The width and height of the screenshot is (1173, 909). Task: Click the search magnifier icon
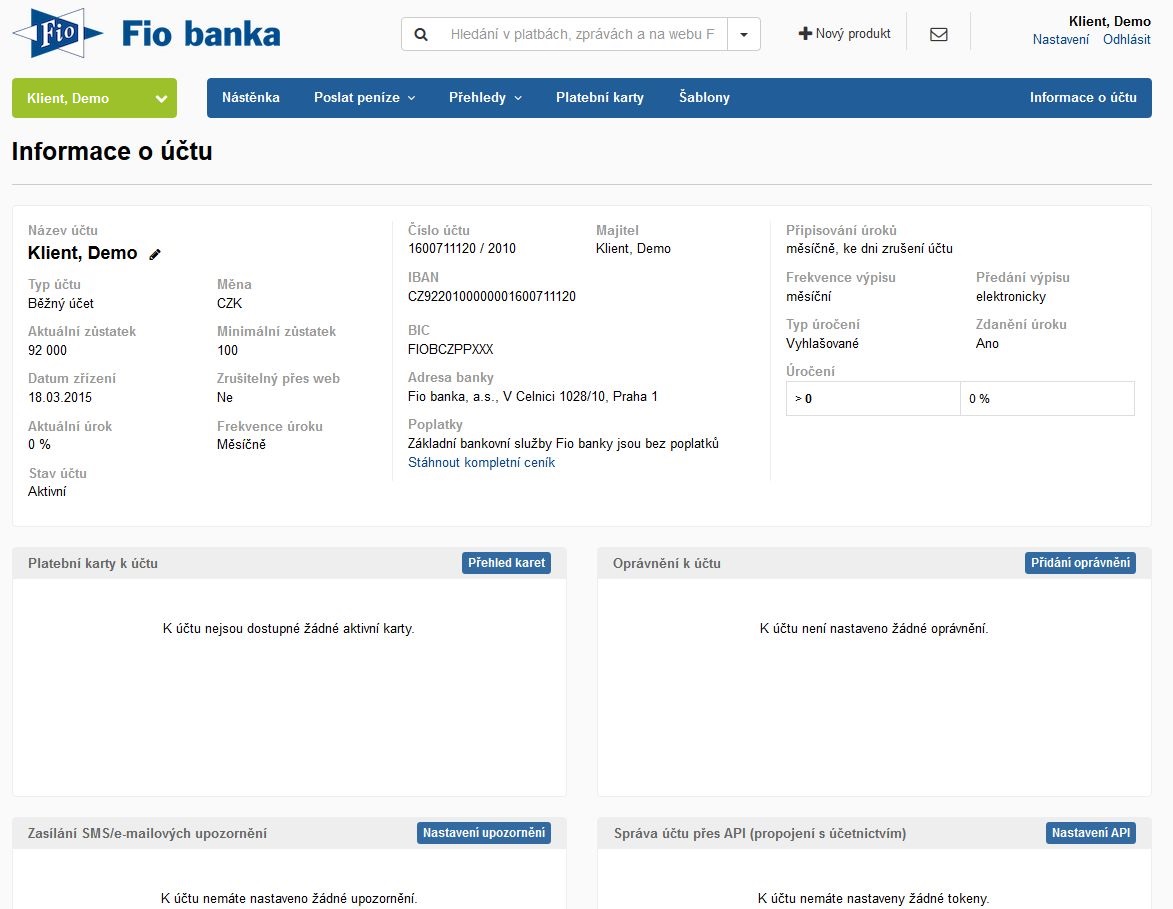[421, 34]
